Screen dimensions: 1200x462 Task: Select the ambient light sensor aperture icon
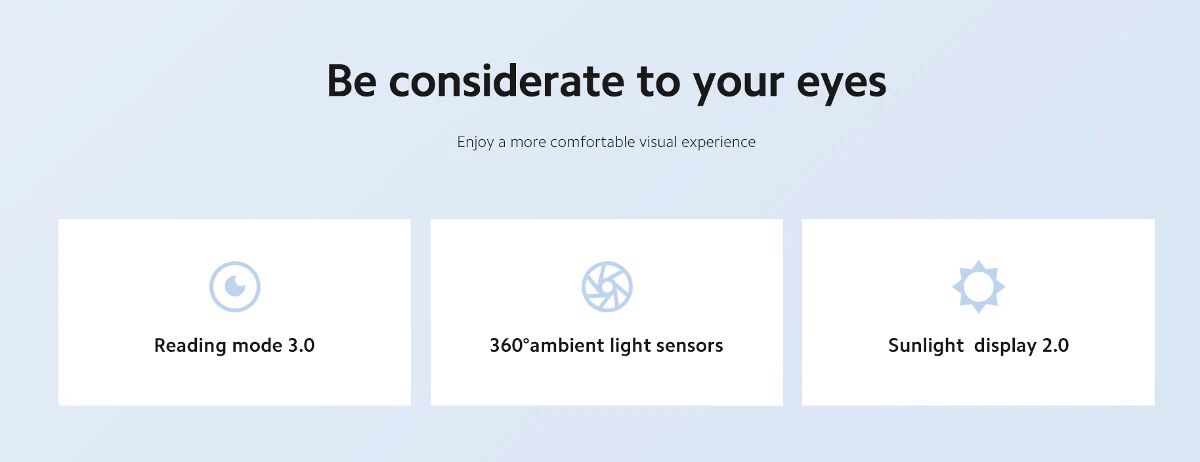(607, 287)
